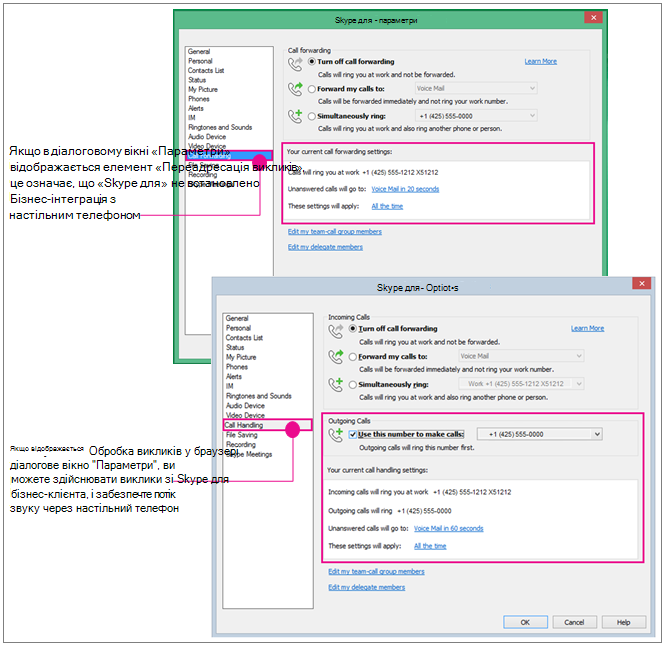This screenshot has width=667, height=647.
Task: Select Ringtones and Sounds in front Options list
Action: [259, 396]
